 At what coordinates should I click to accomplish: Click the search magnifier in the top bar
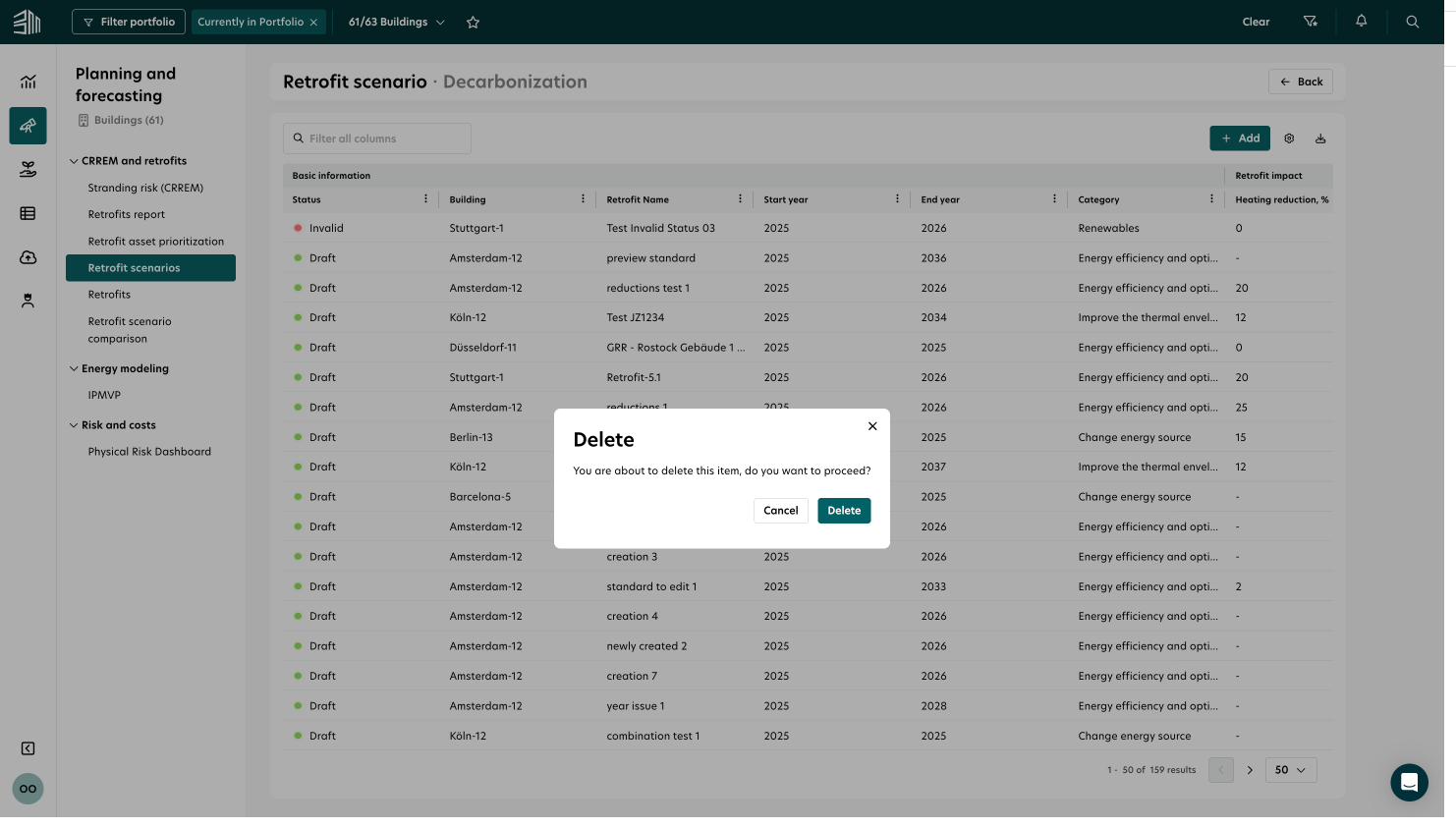[x=1412, y=22]
